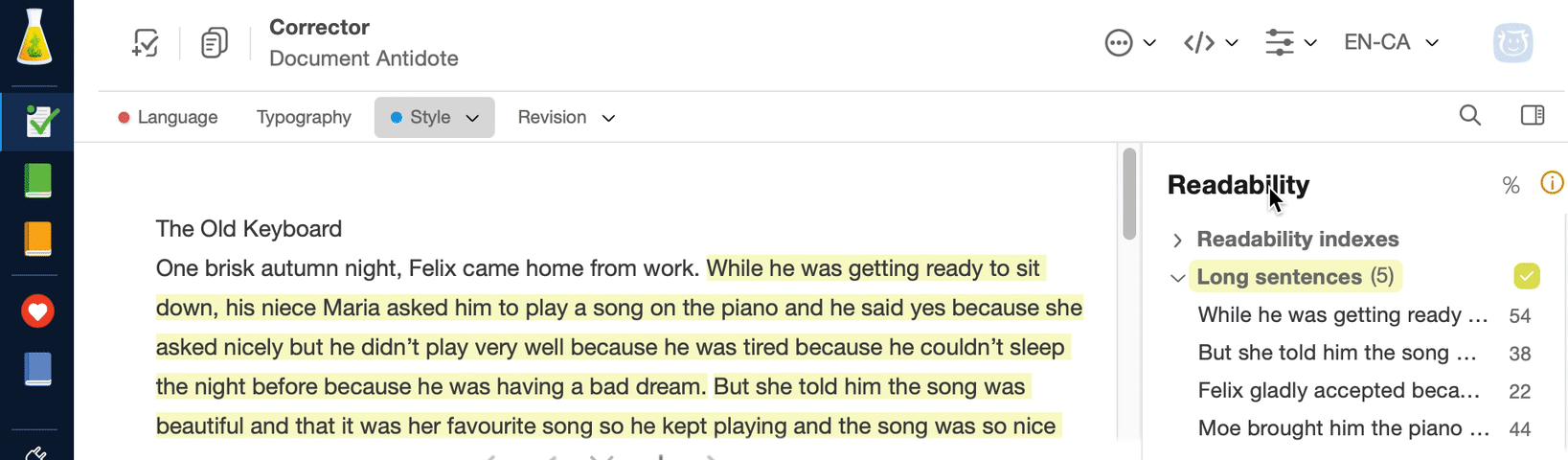
Task: Click the add-correction checkmark icon
Action: point(146,43)
